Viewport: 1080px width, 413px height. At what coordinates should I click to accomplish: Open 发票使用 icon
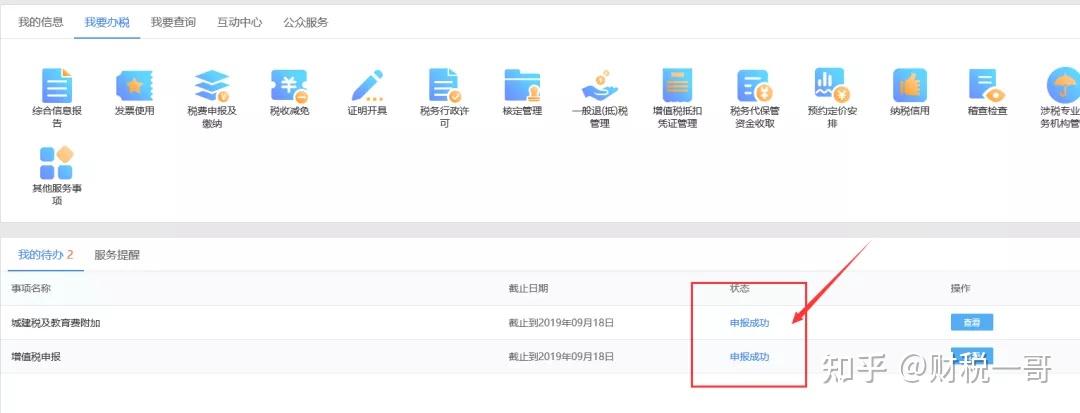coord(134,86)
